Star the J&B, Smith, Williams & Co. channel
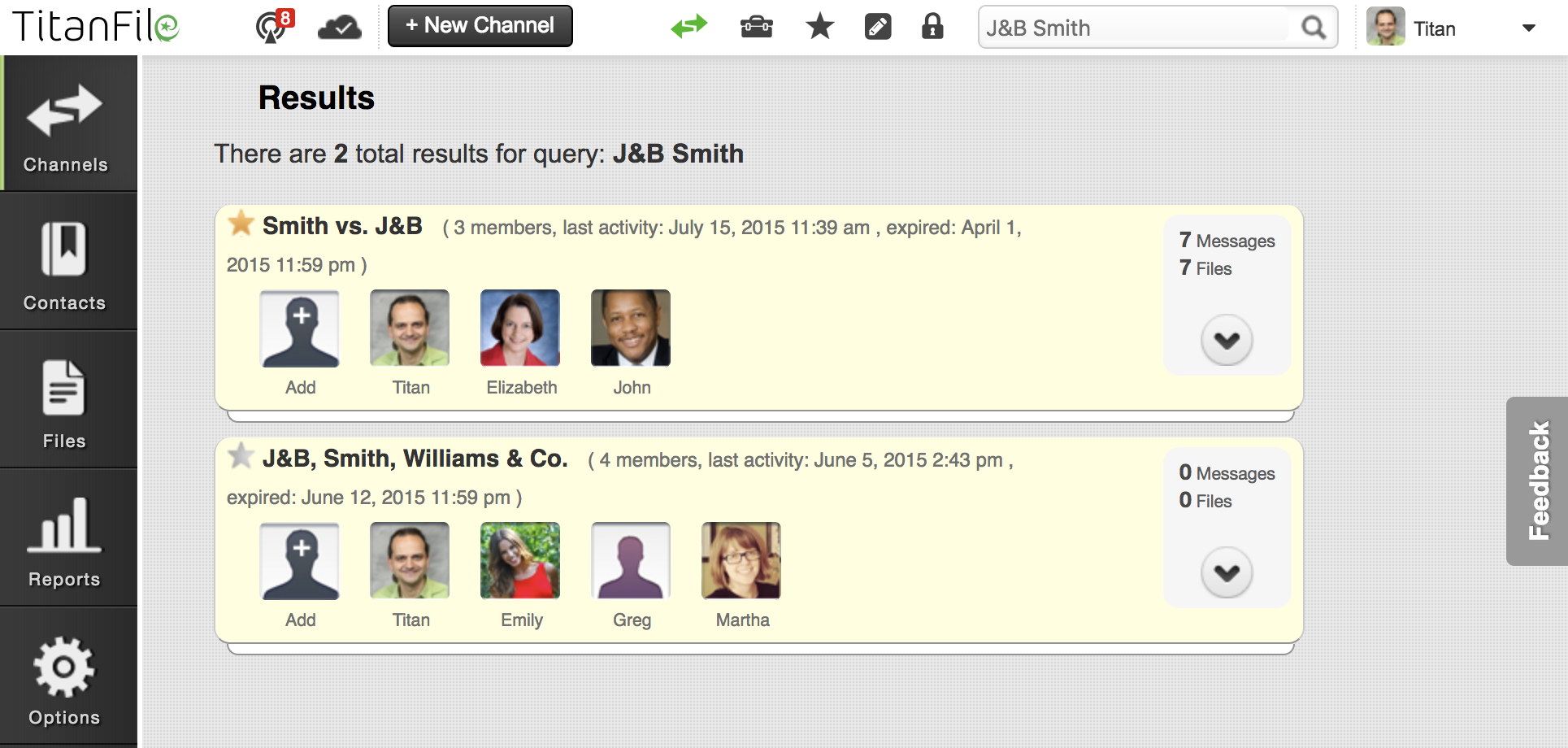Image resolution: width=1568 pixels, height=748 pixels. pyautogui.click(x=241, y=456)
